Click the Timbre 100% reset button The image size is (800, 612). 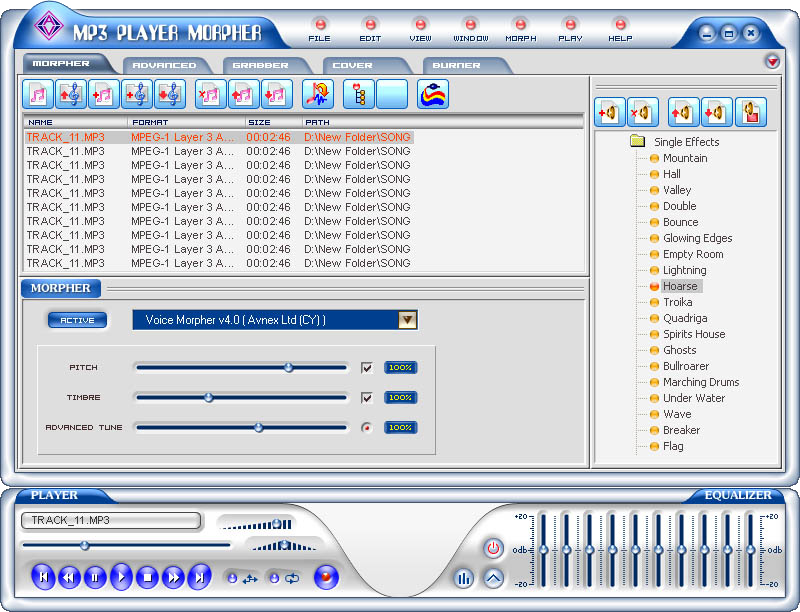tap(401, 397)
